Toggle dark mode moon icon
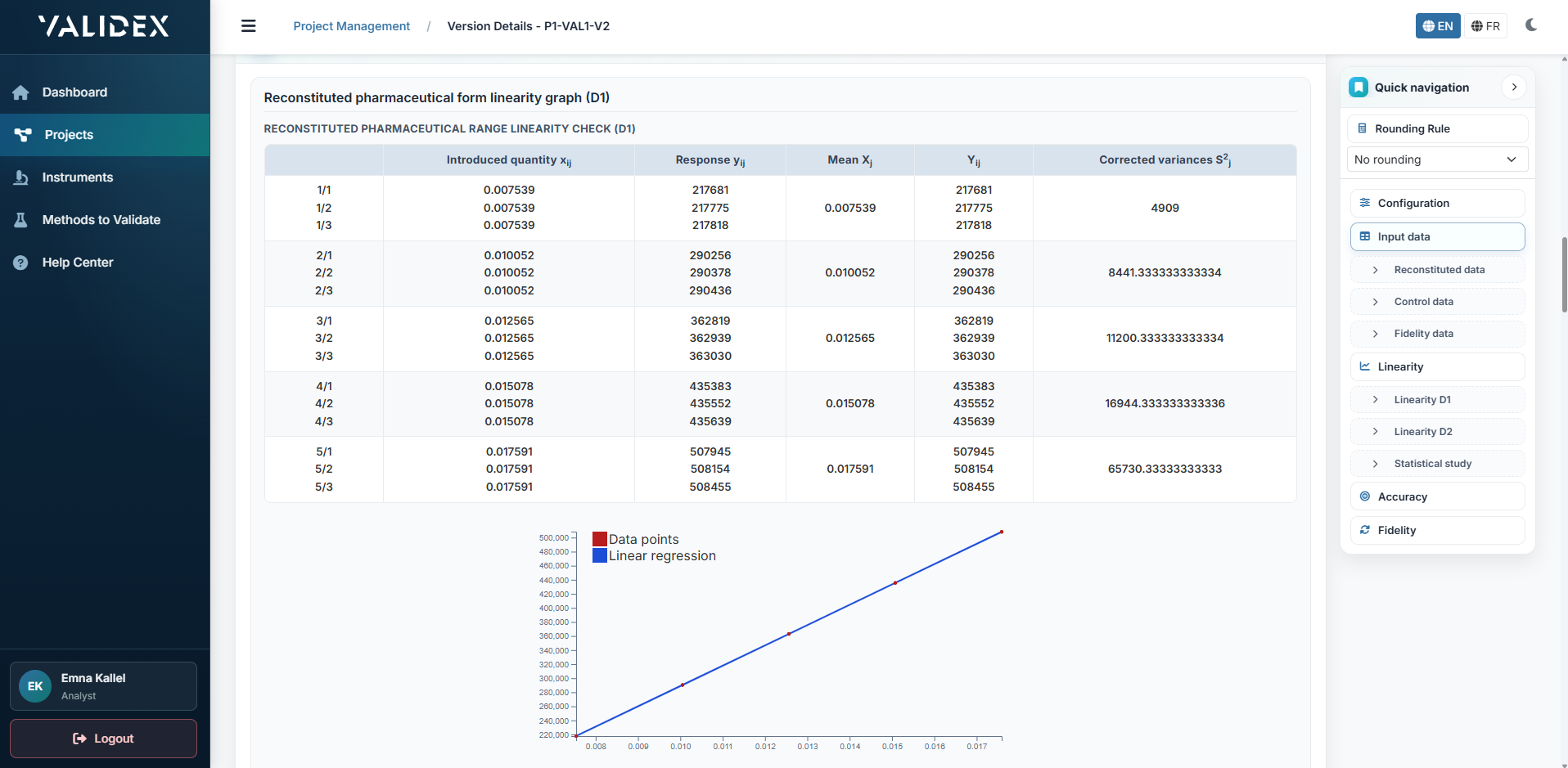 coord(1531,25)
